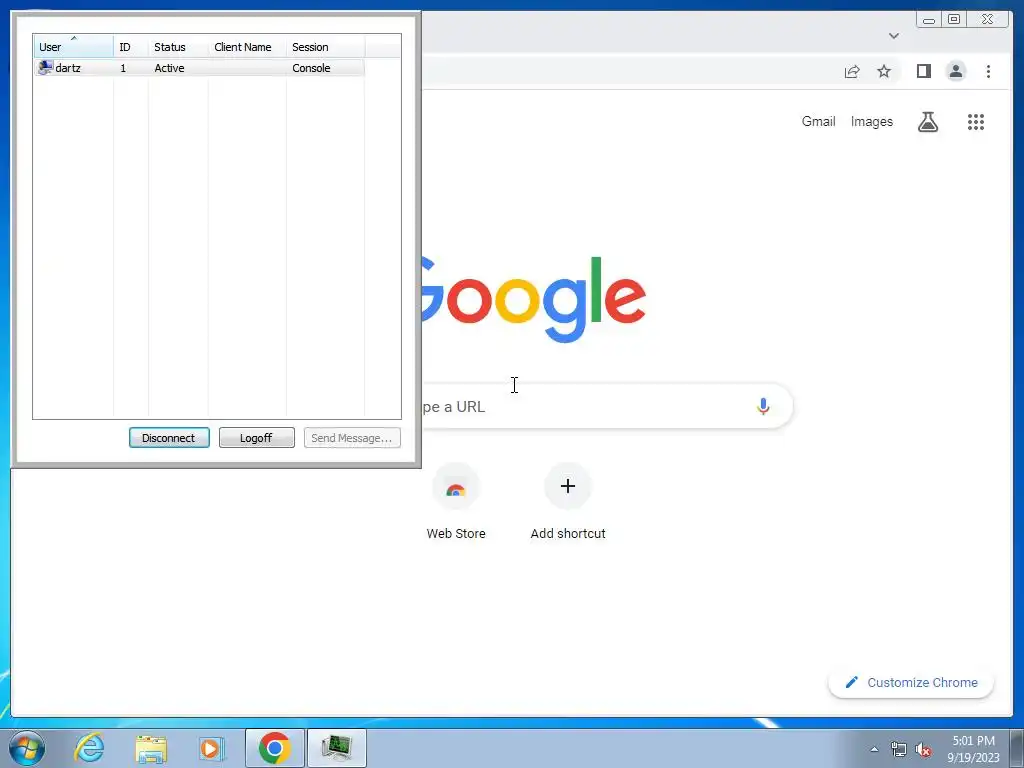Restore down the Chrome window
Screen dimensions: 1024x768
point(954,20)
